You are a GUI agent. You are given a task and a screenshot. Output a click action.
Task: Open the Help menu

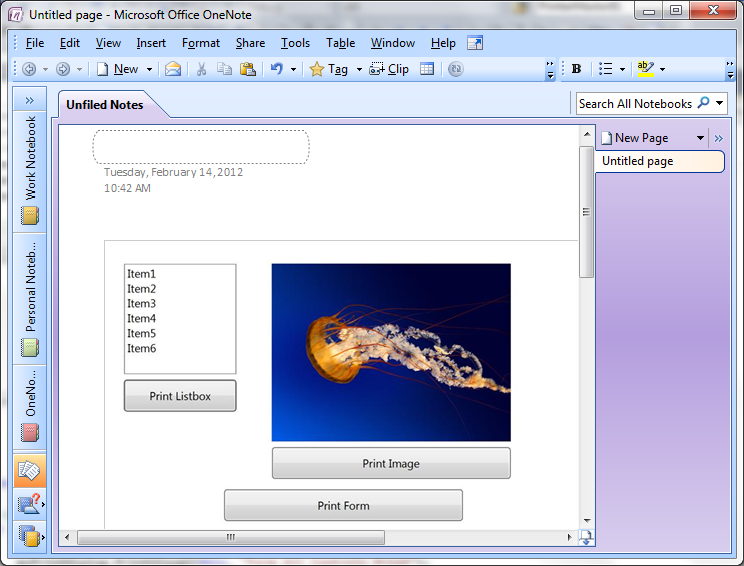tap(443, 43)
